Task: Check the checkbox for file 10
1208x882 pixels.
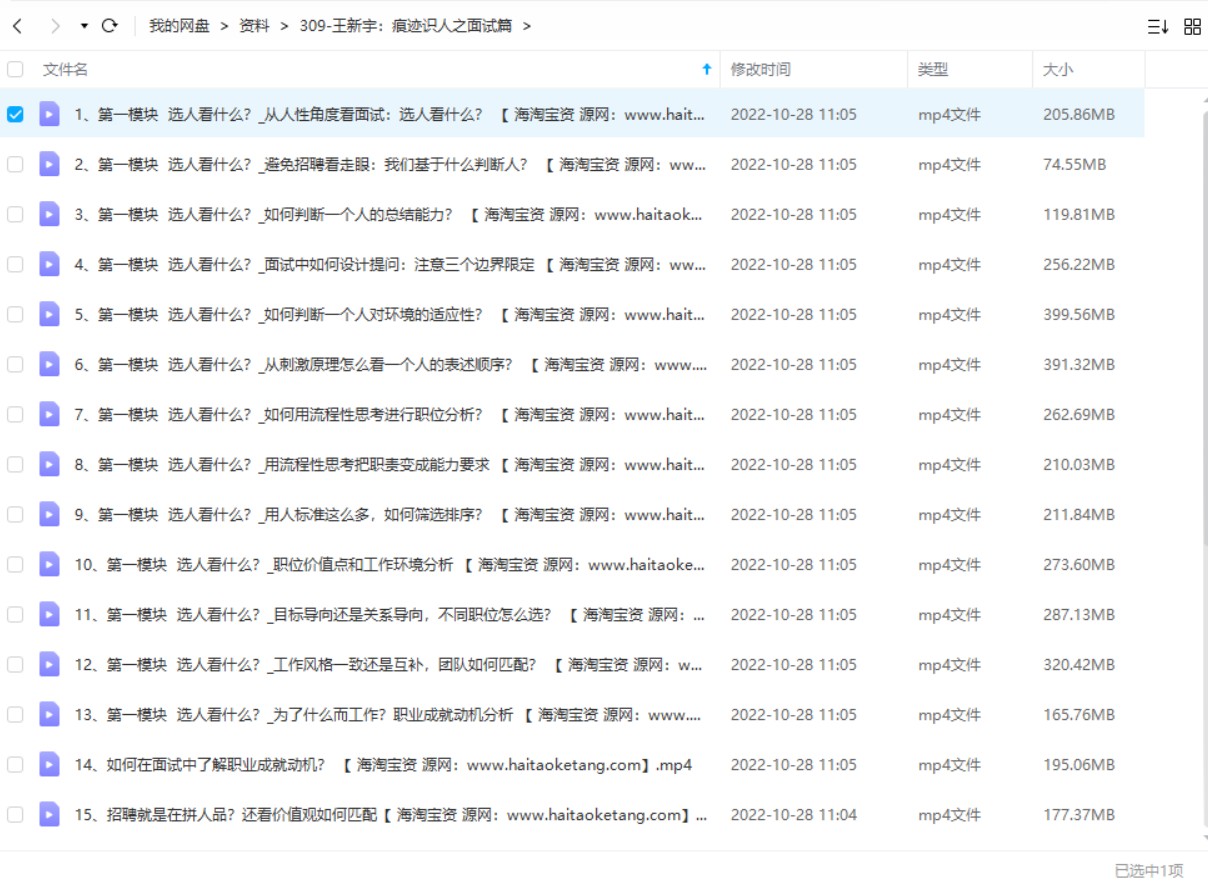Action: point(15,564)
